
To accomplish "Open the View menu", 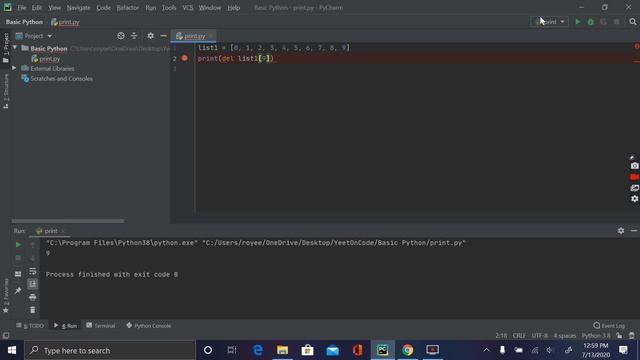I will pyautogui.click(x=54, y=8).
